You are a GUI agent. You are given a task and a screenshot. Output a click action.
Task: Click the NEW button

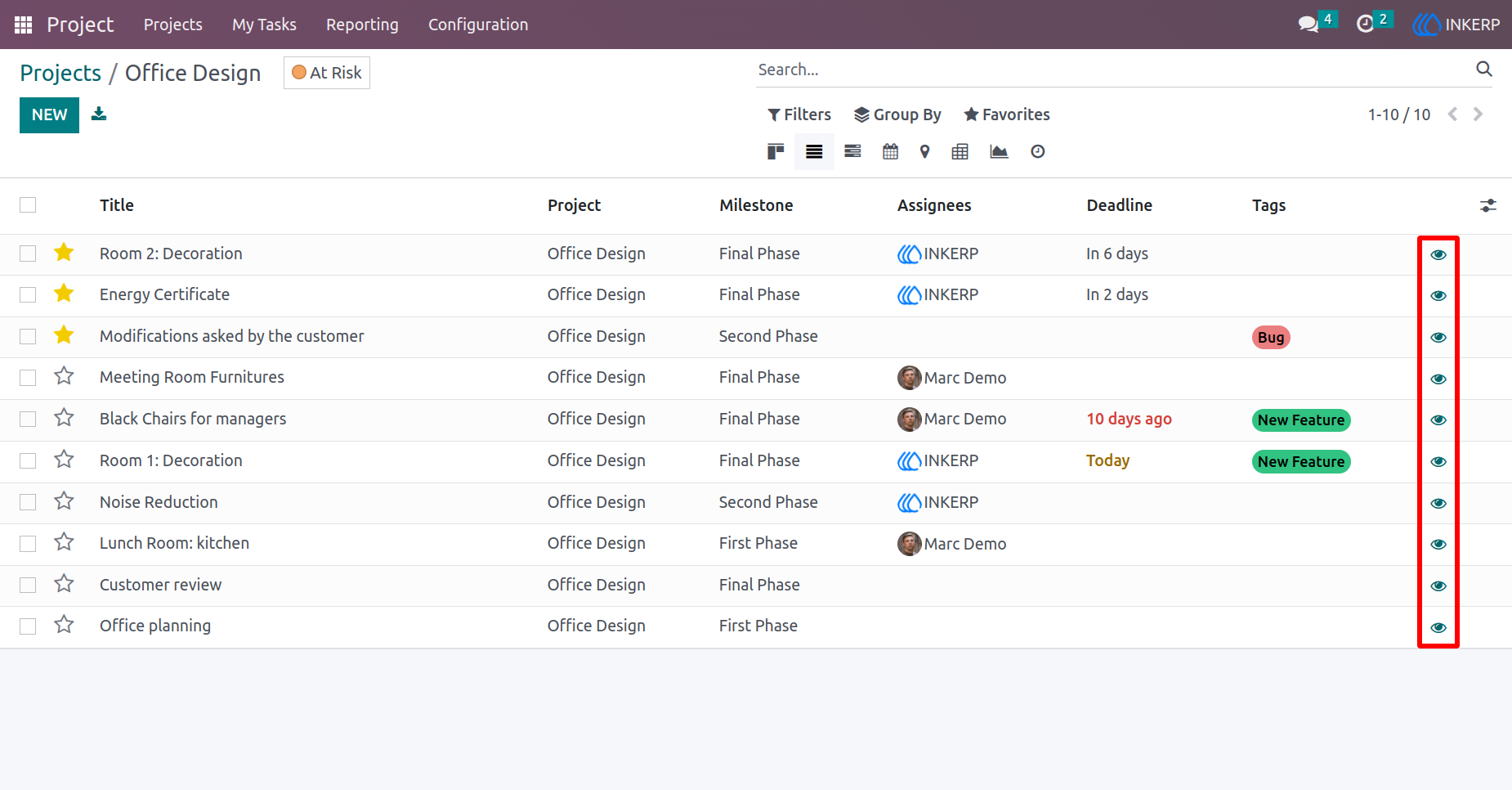point(49,115)
